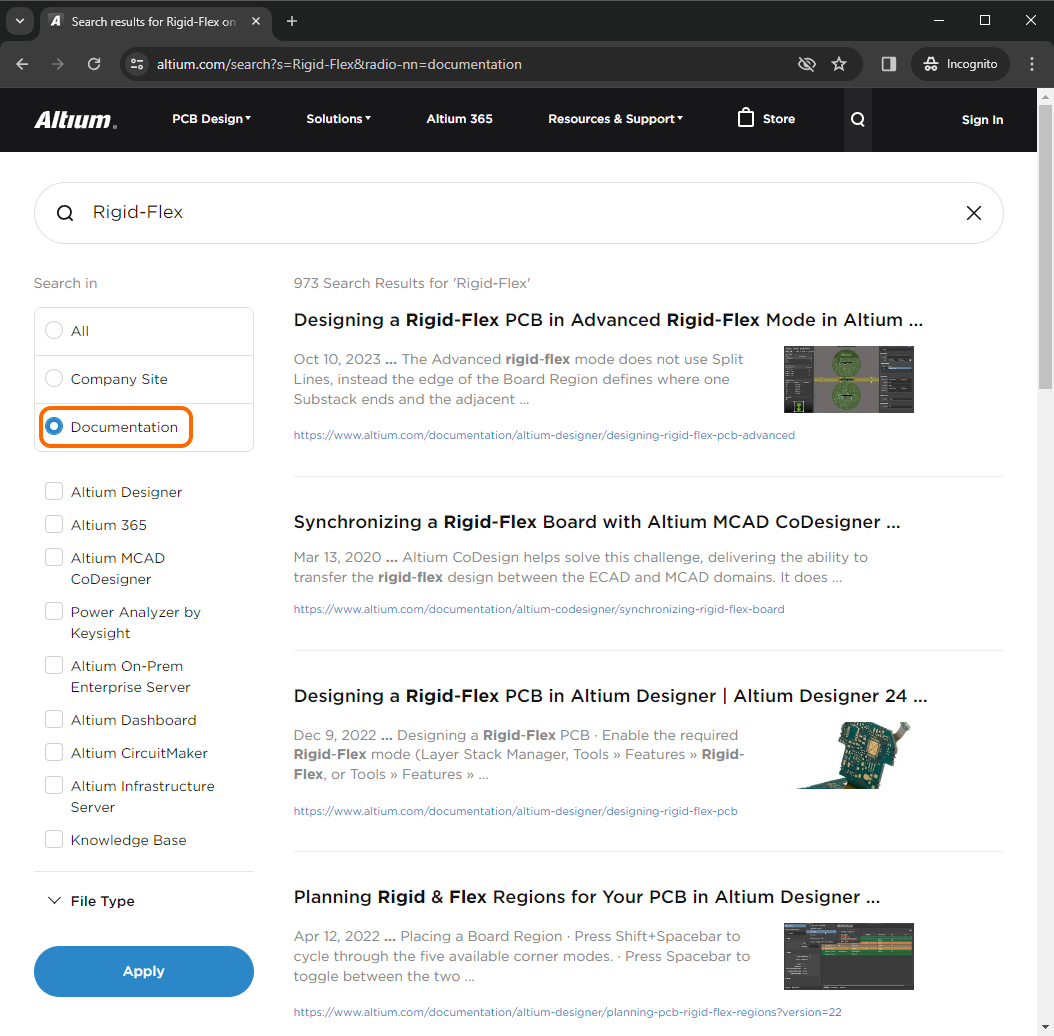Check the Altium MCAD CoDesigner filter

(54, 557)
